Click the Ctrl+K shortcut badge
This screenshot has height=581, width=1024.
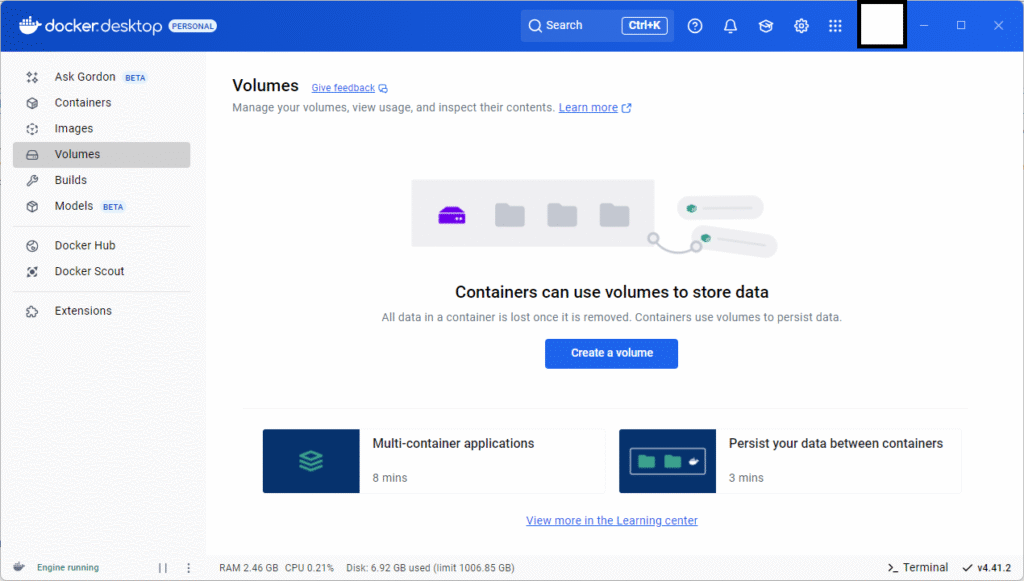pos(644,25)
